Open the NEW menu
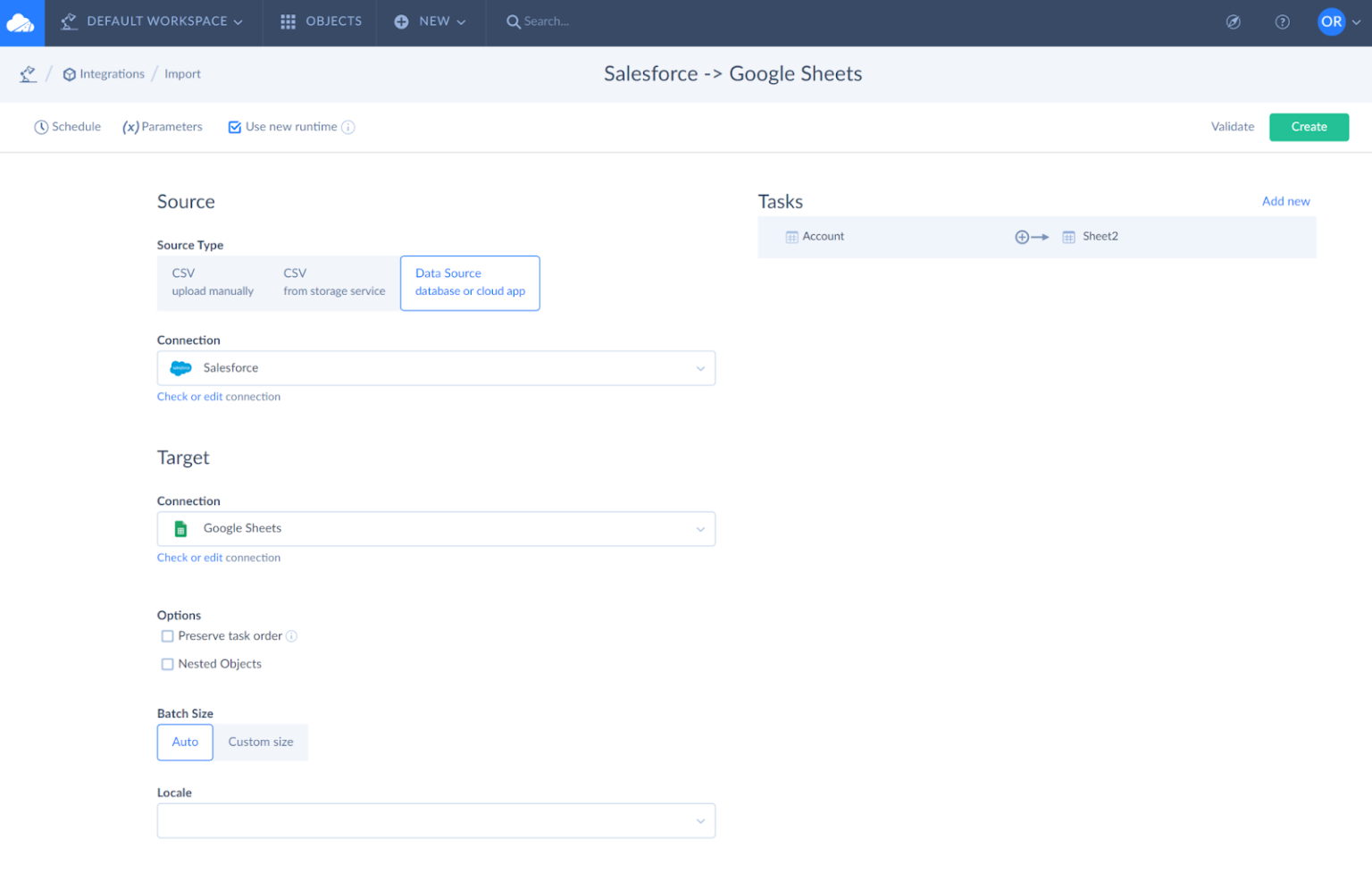 (x=431, y=21)
